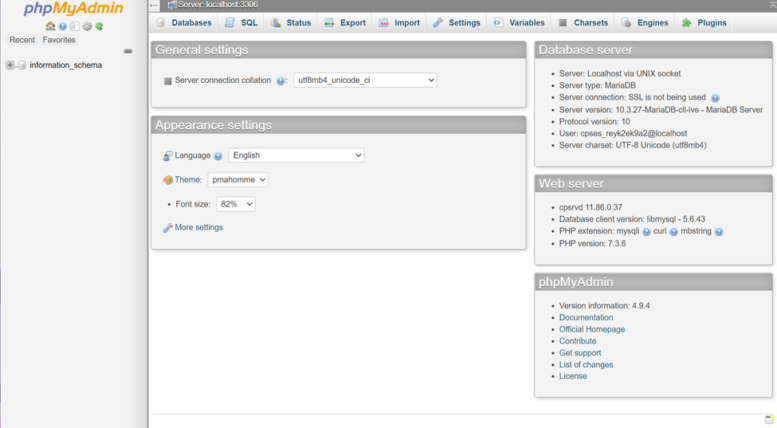Click the Language flag icon
This screenshot has height=428, width=777.
168,156
